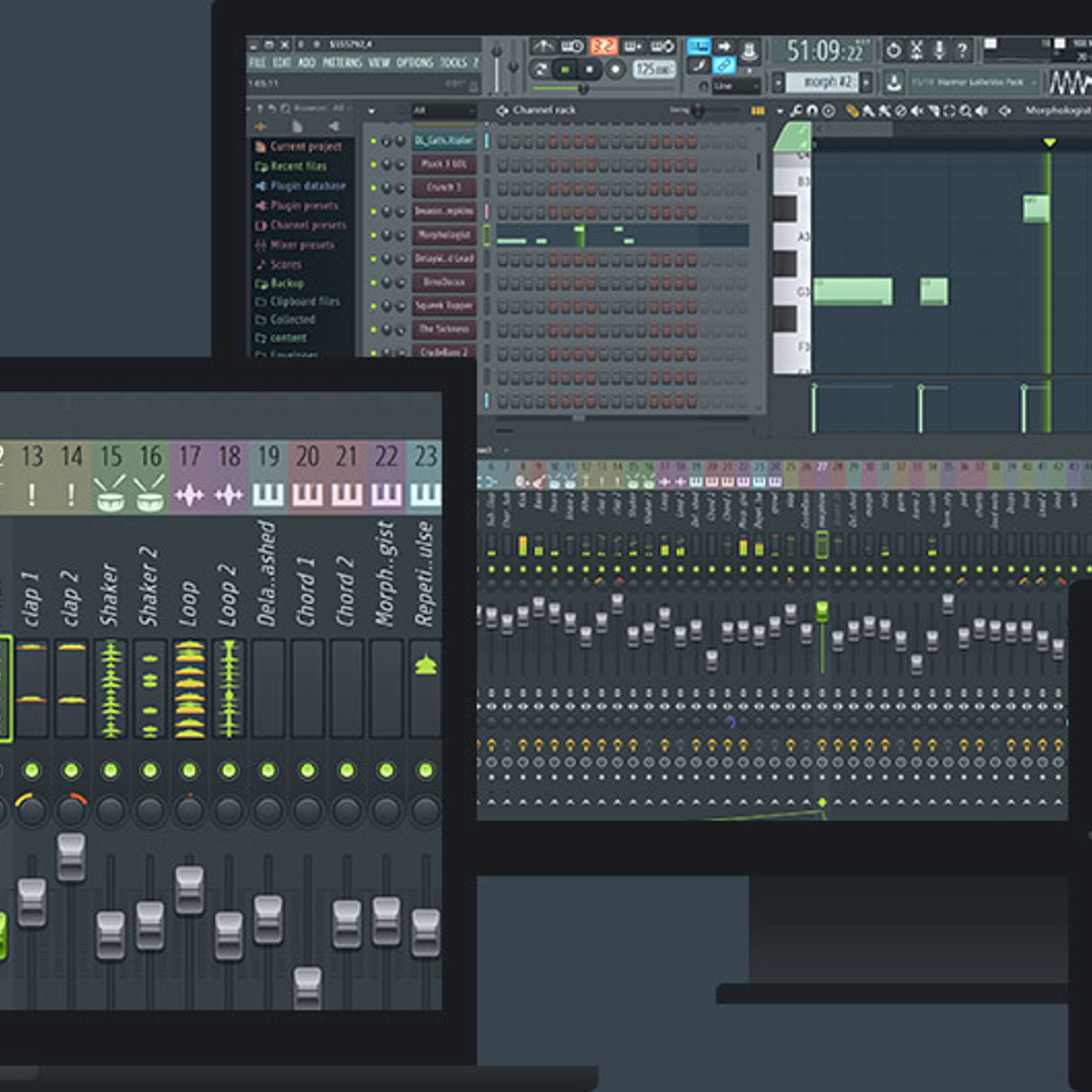Toggle the Crunch 3 channel mute LED

tap(373, 187)
